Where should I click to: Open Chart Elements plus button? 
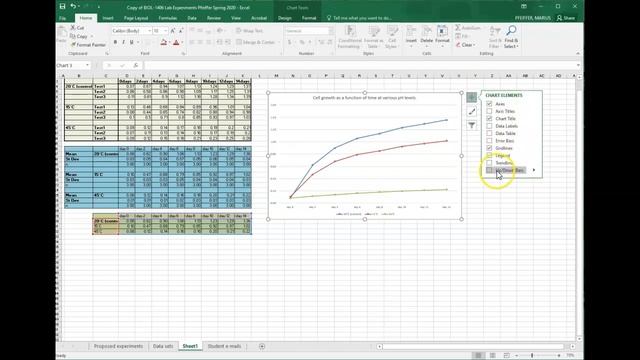pyautogui.click(x=472, y=97)
